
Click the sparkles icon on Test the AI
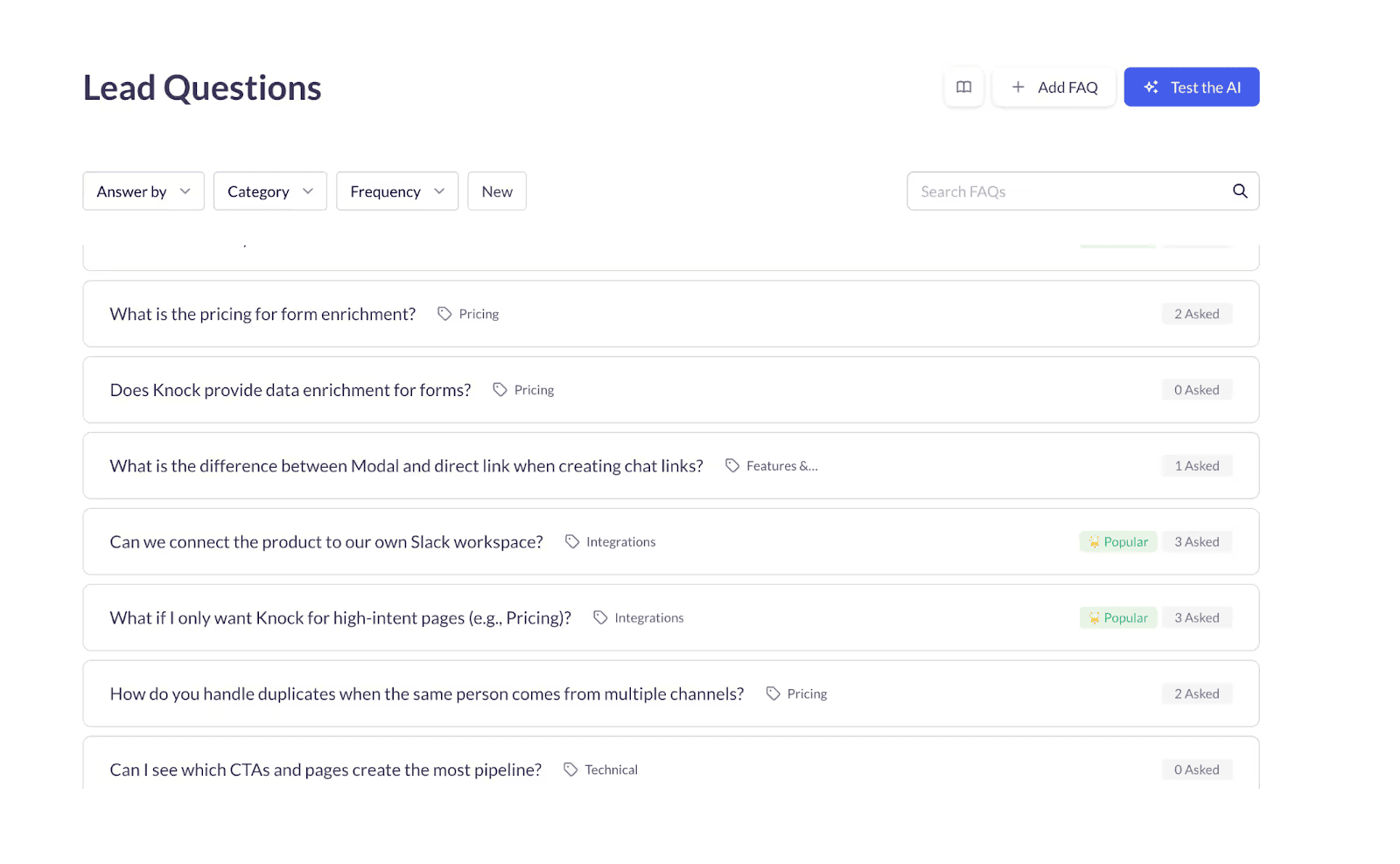(x=1150, y=87)
